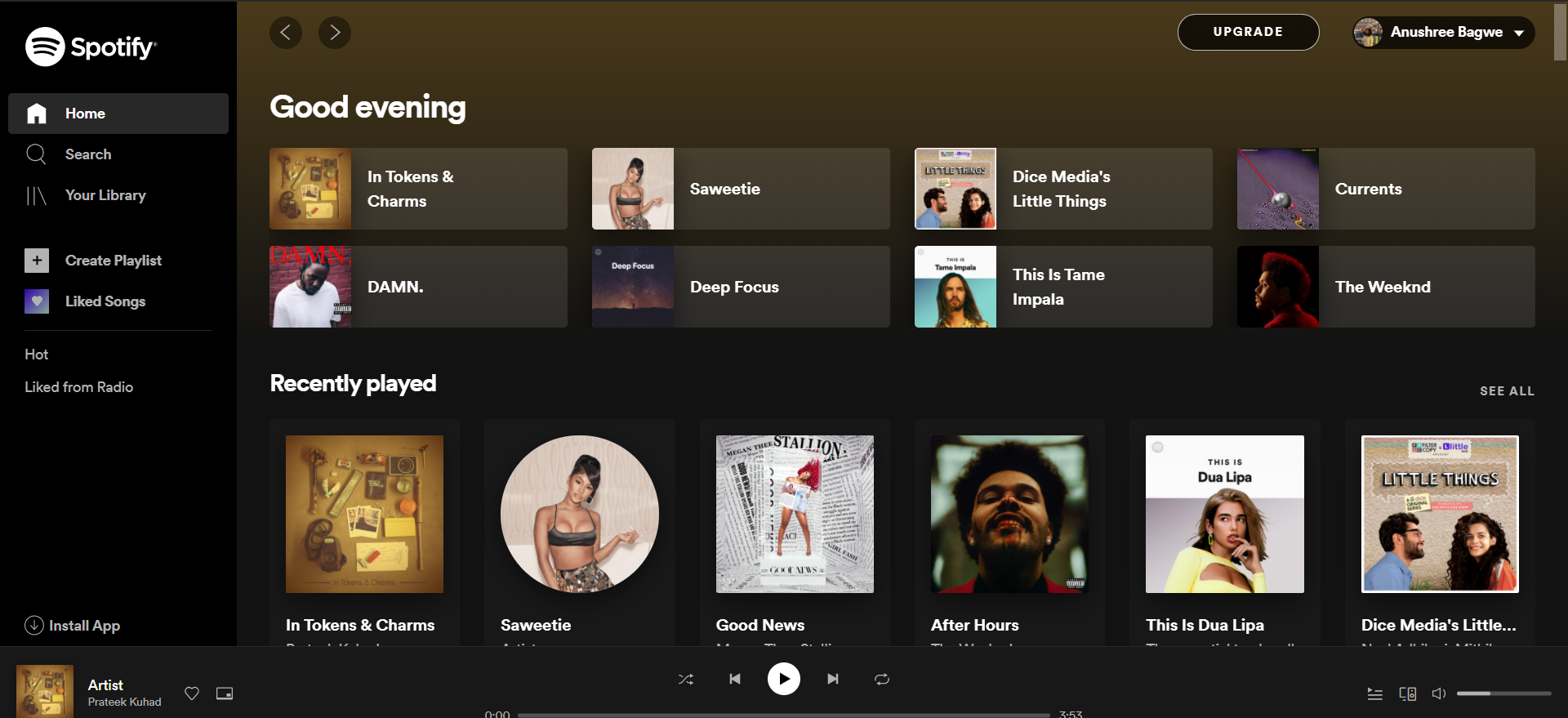
Task: Open Good News album cover
Action: [x=795, y=514]
